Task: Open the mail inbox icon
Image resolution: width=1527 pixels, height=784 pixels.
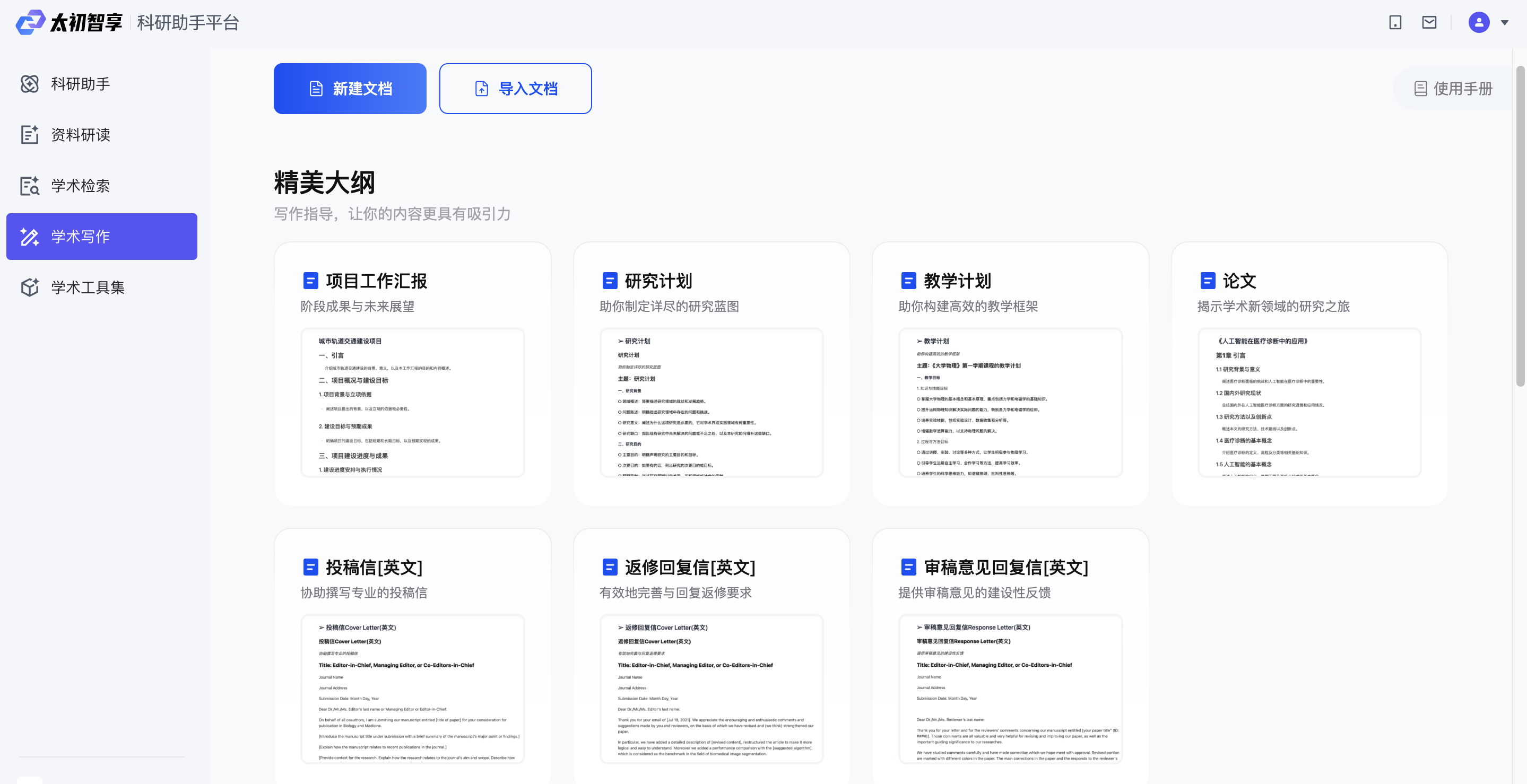Action: tap(1429, 22)
